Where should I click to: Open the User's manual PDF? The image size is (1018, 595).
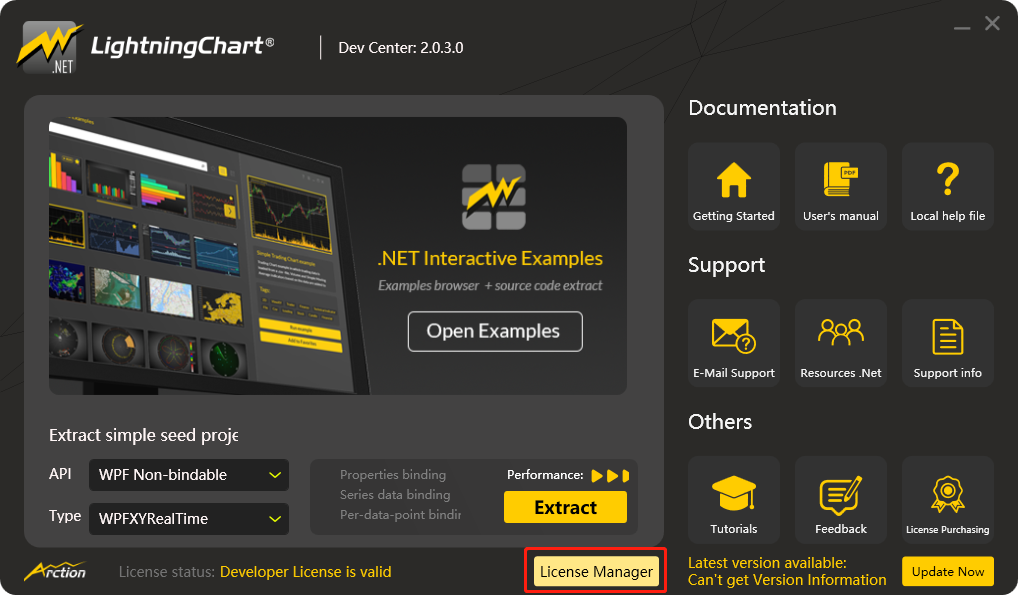(841, 186)
